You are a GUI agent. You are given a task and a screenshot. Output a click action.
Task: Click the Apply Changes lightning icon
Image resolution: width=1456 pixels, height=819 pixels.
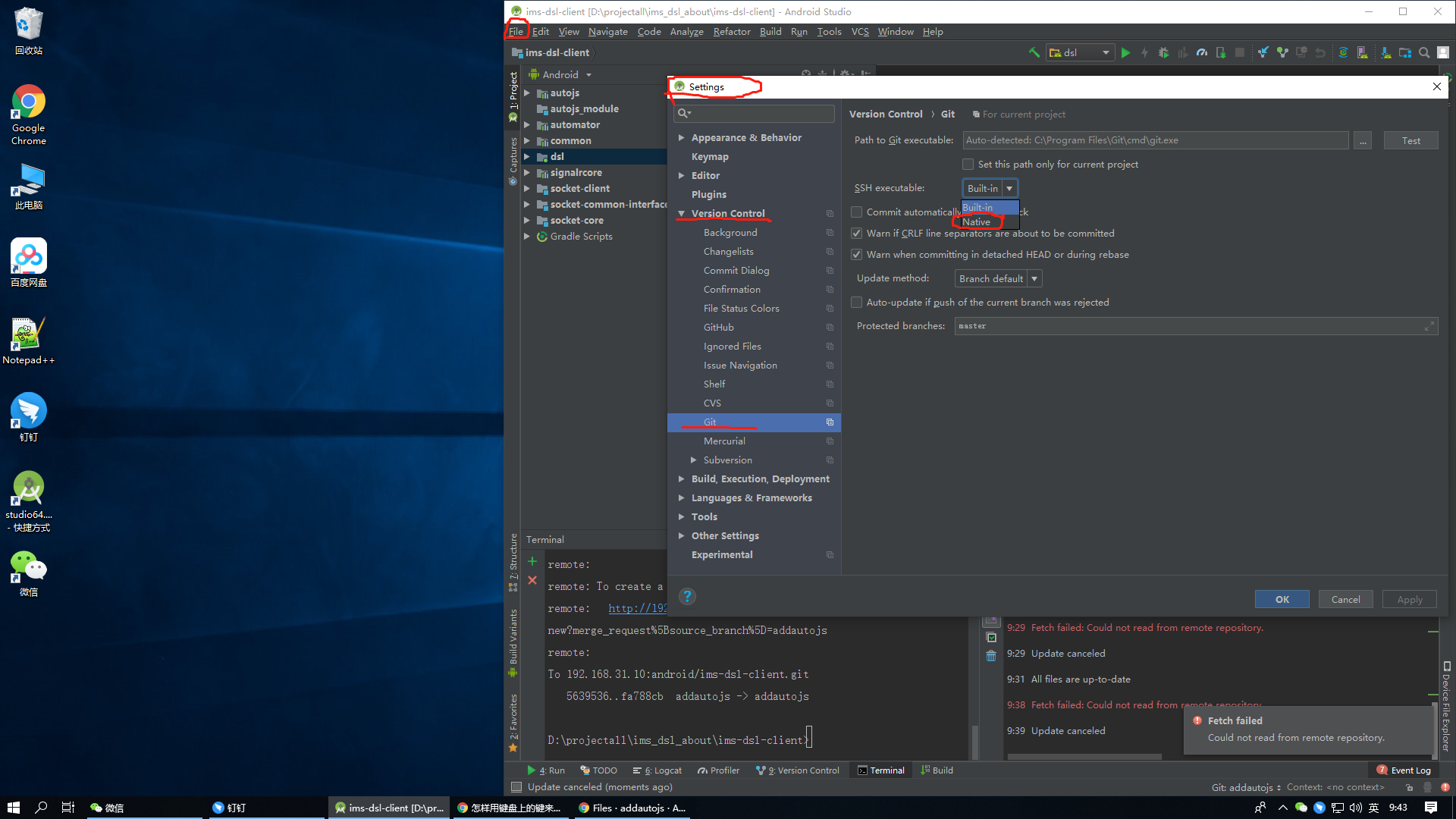(1145, 53)
